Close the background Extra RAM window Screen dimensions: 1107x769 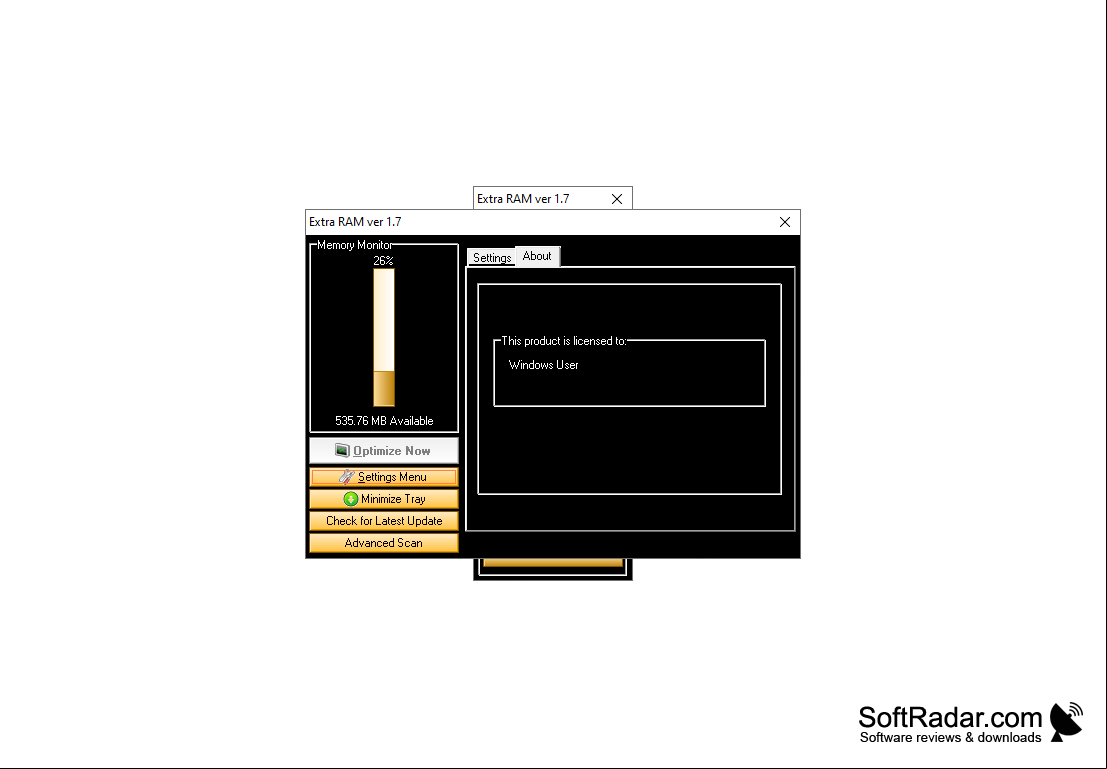pyautogui.click(x=617, y=199)
